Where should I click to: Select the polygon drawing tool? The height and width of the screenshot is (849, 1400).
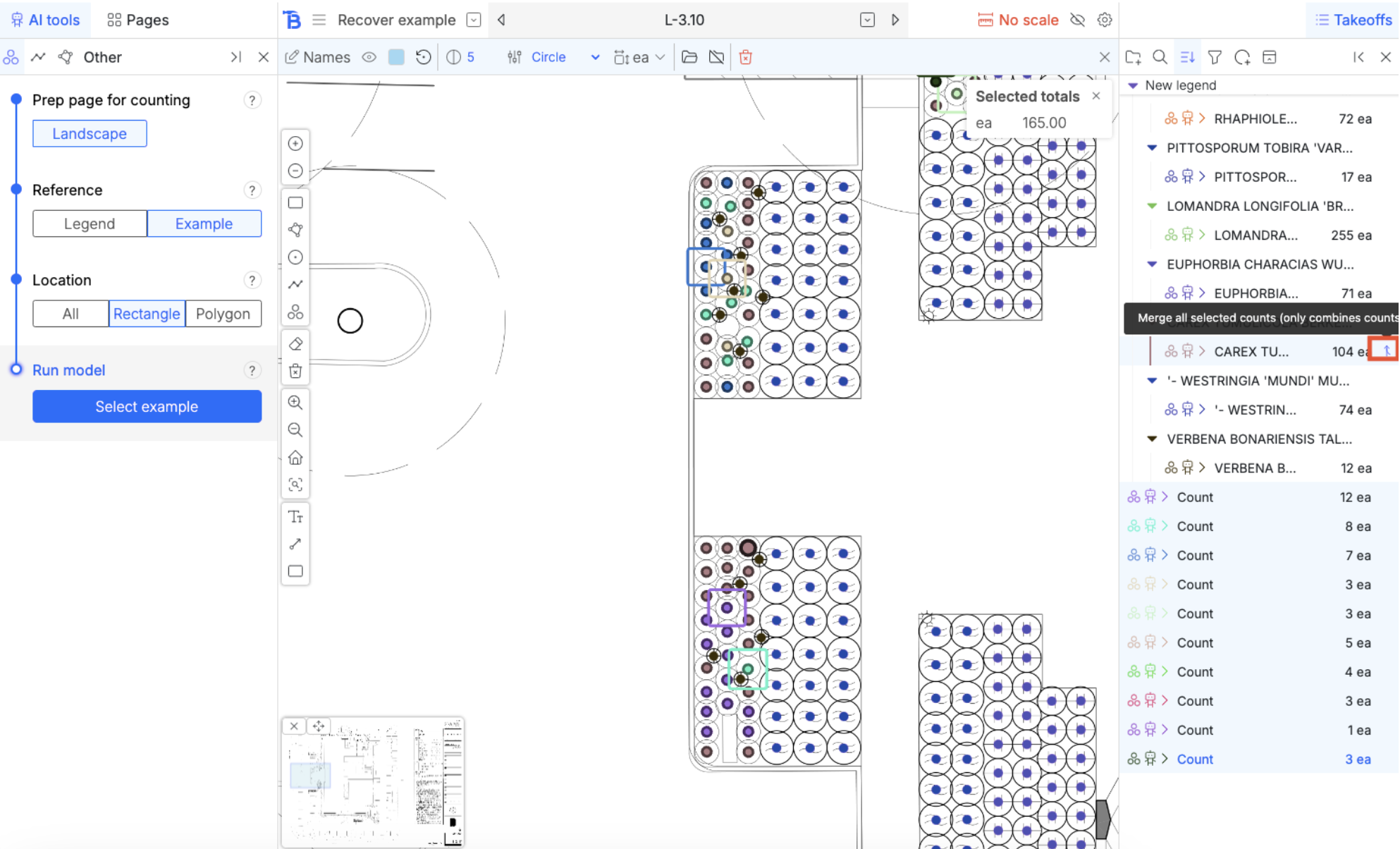click(295, 230)
